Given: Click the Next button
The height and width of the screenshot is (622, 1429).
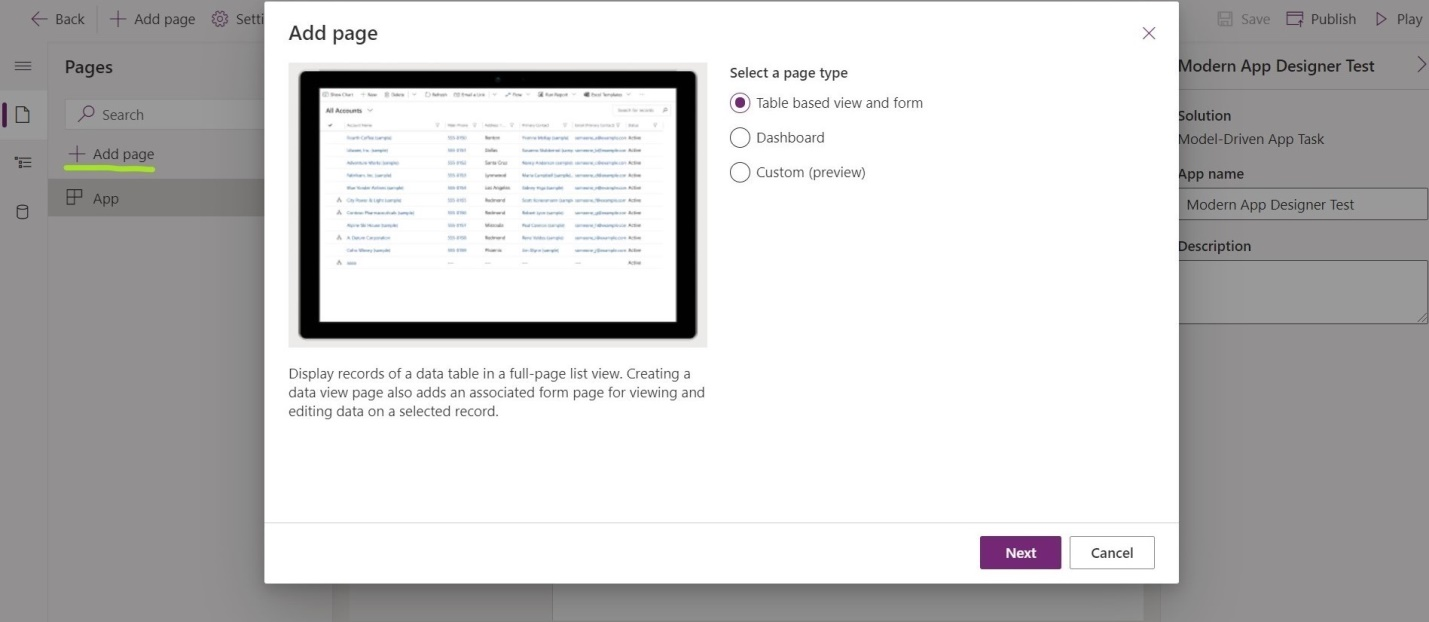Looking at the screenshot, I should 1020,553.
